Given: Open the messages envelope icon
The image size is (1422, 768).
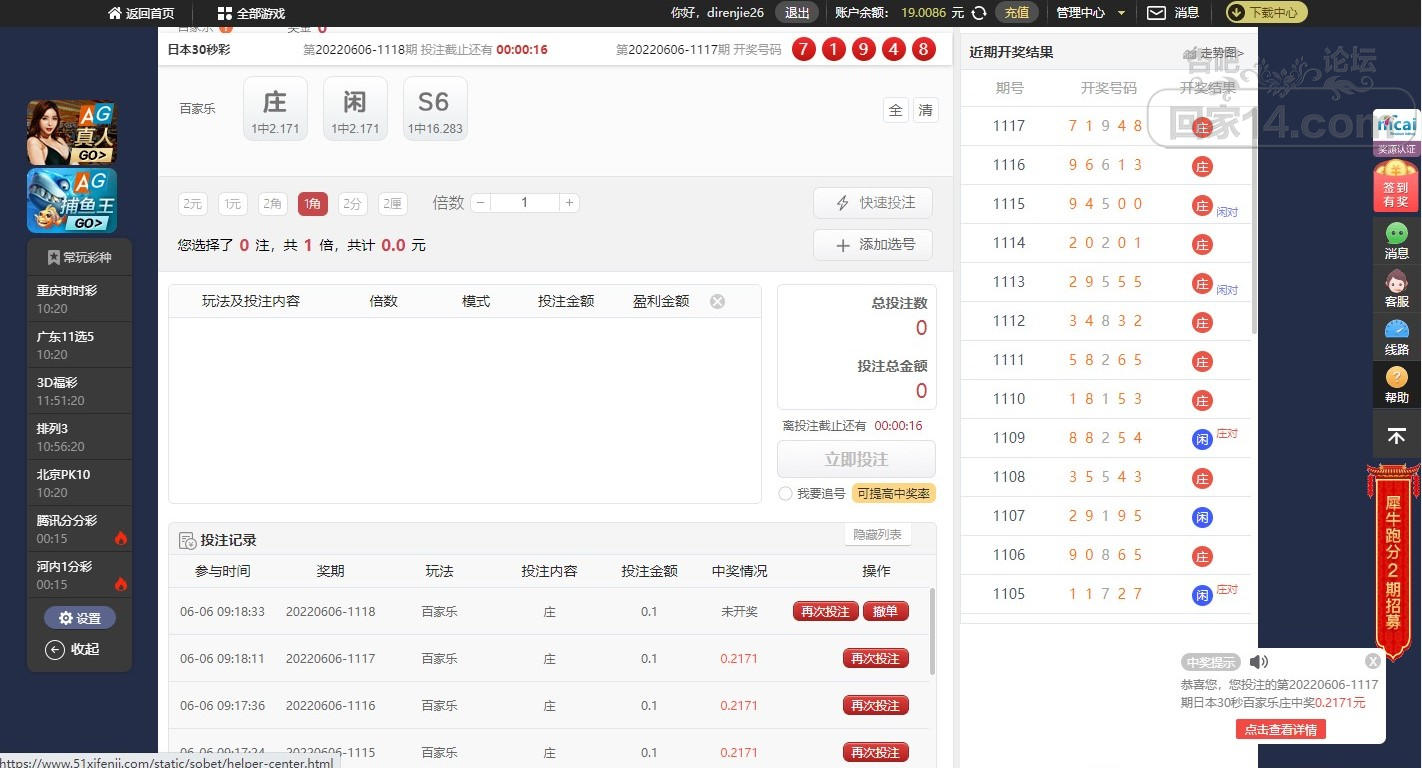Looking at the screenshot, I should [1156, 13].
